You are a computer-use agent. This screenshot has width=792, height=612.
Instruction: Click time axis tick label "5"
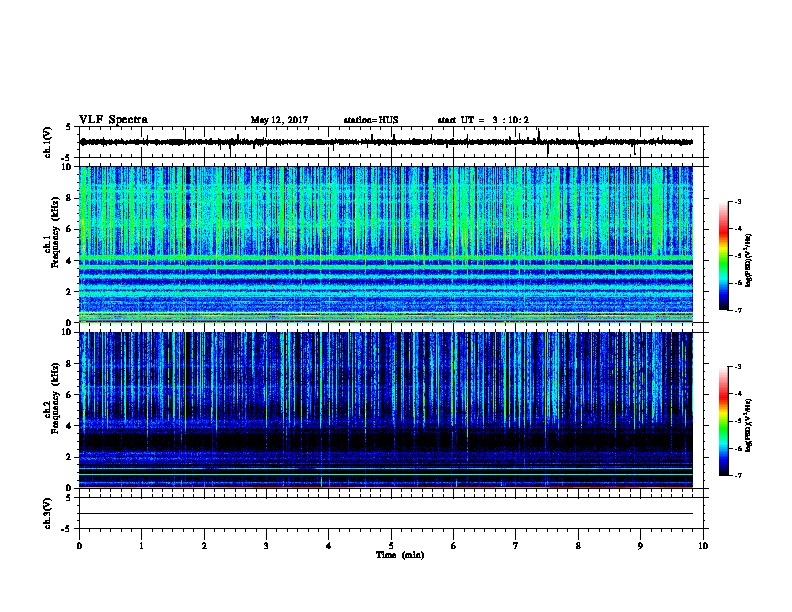pos(391,546)
